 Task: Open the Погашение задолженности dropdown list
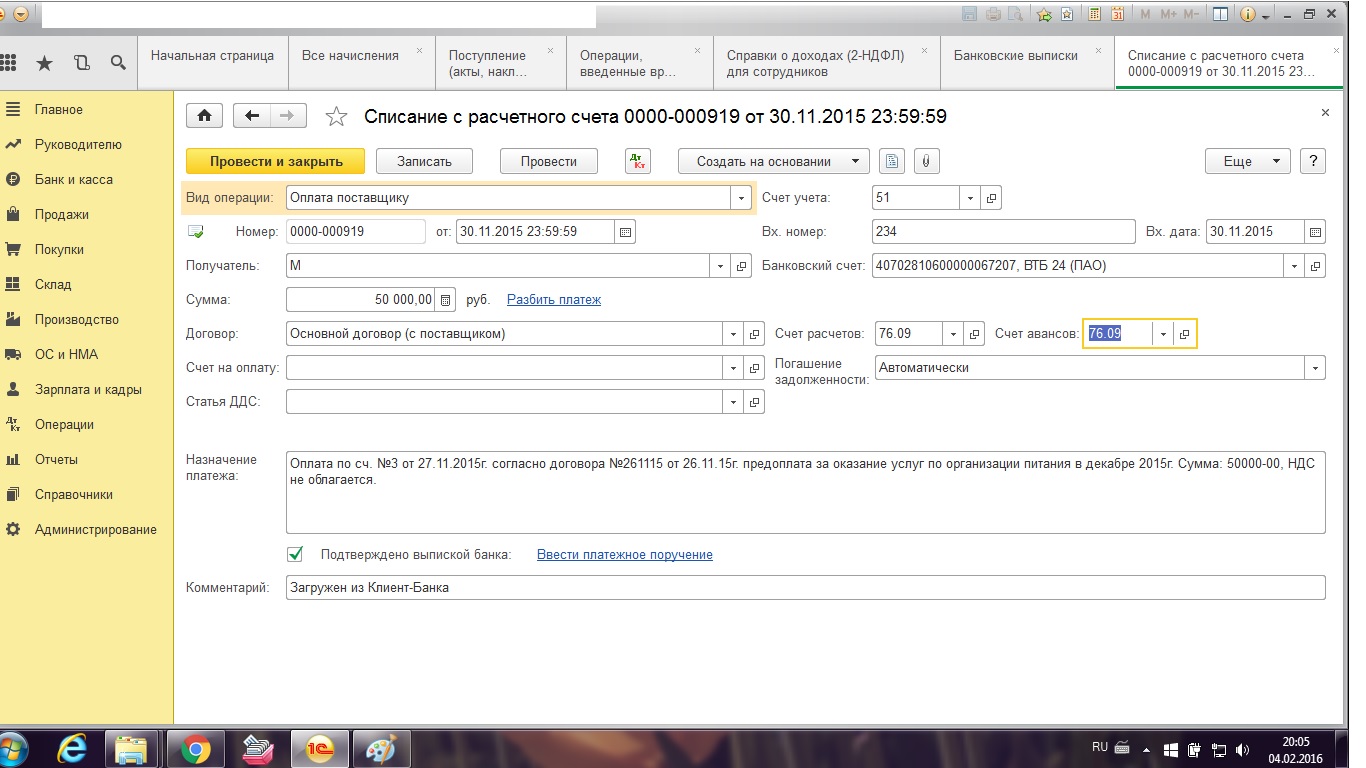coord(1313,368)
